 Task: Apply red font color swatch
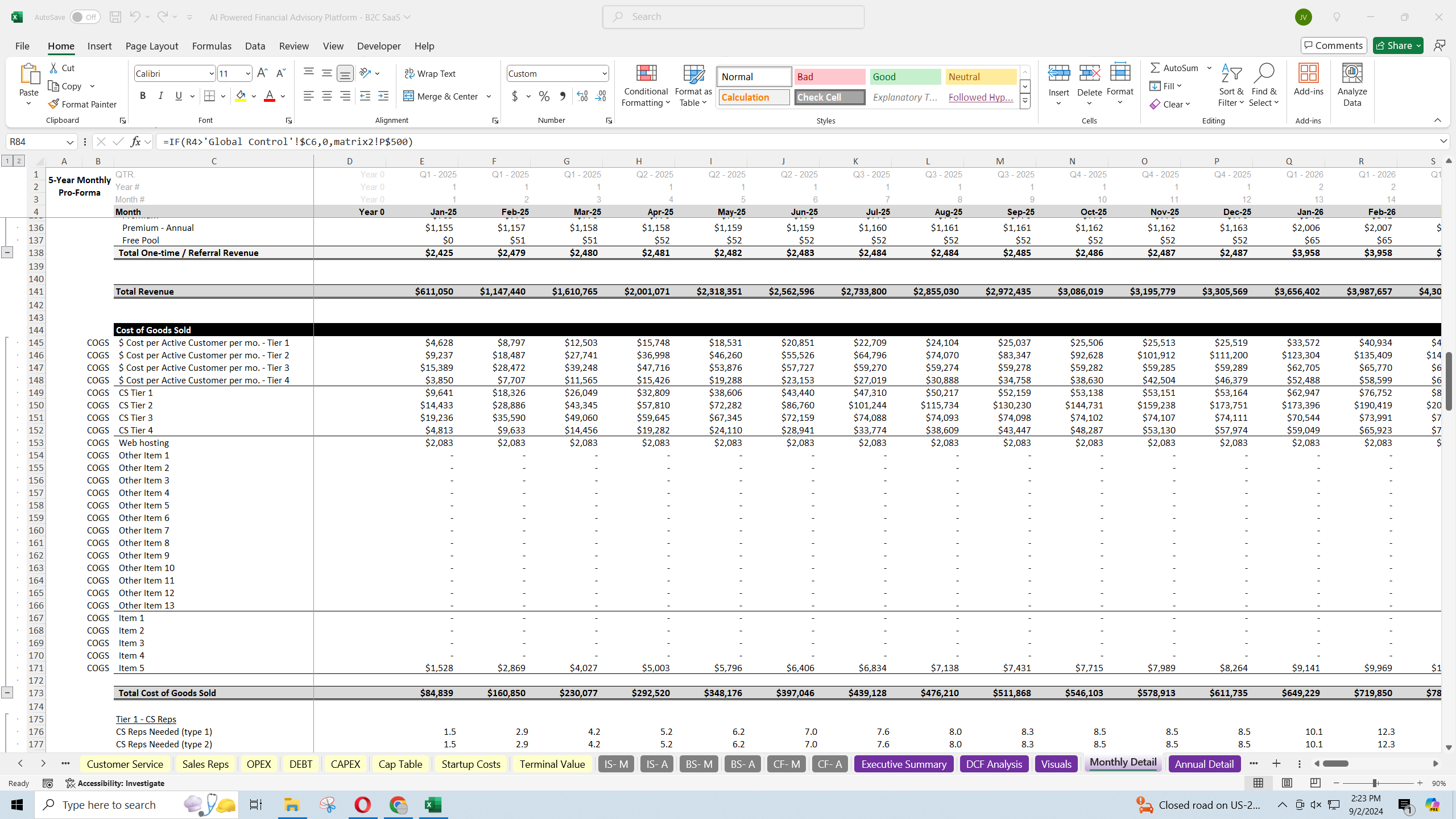270,96
